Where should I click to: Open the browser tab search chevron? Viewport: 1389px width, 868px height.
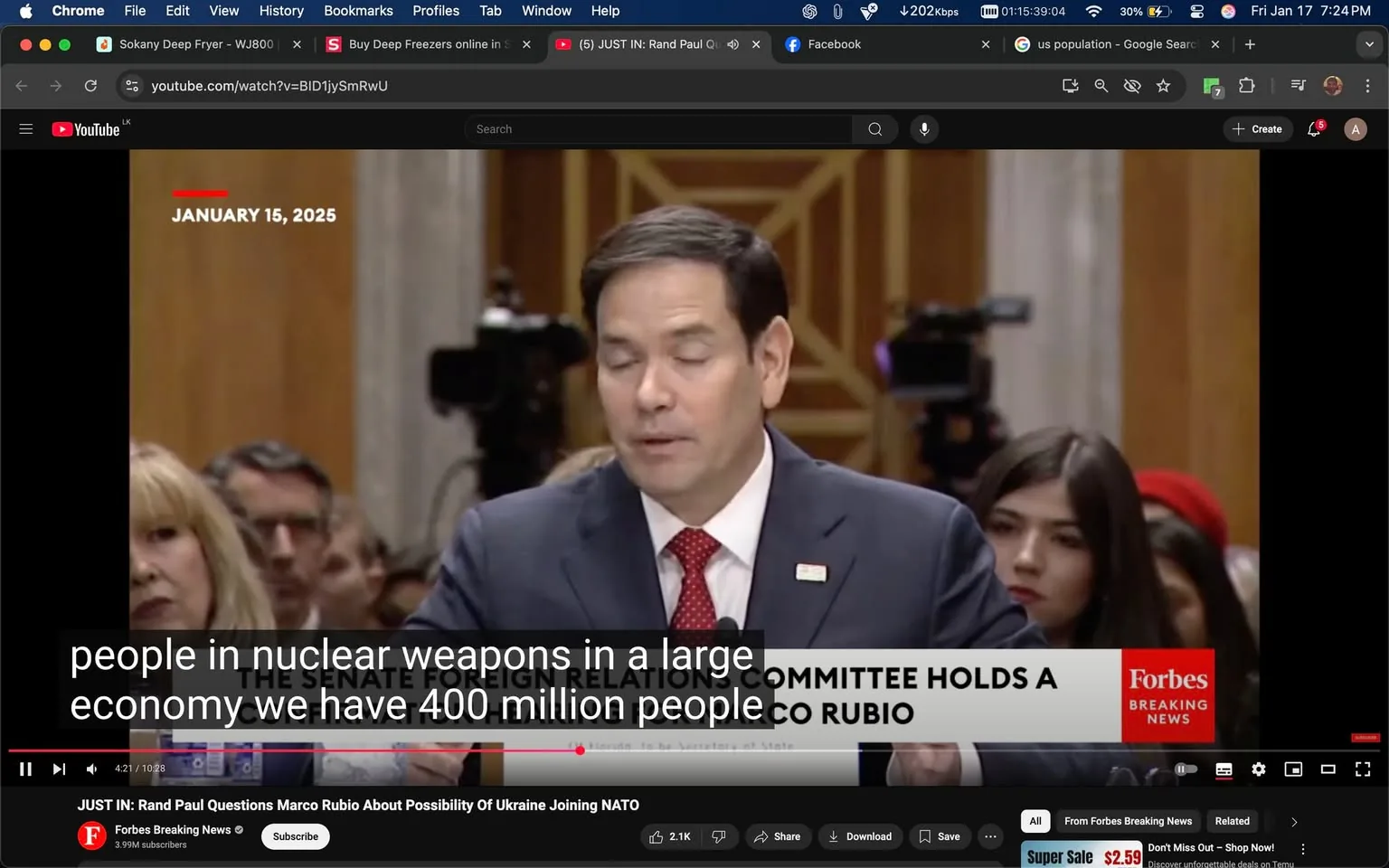1367,43
